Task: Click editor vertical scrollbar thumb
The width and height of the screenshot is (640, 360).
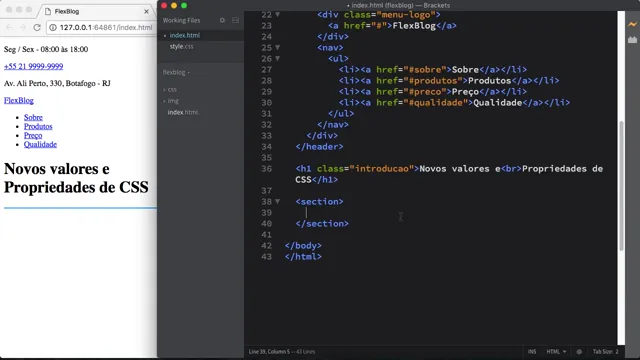Action: 621,186
